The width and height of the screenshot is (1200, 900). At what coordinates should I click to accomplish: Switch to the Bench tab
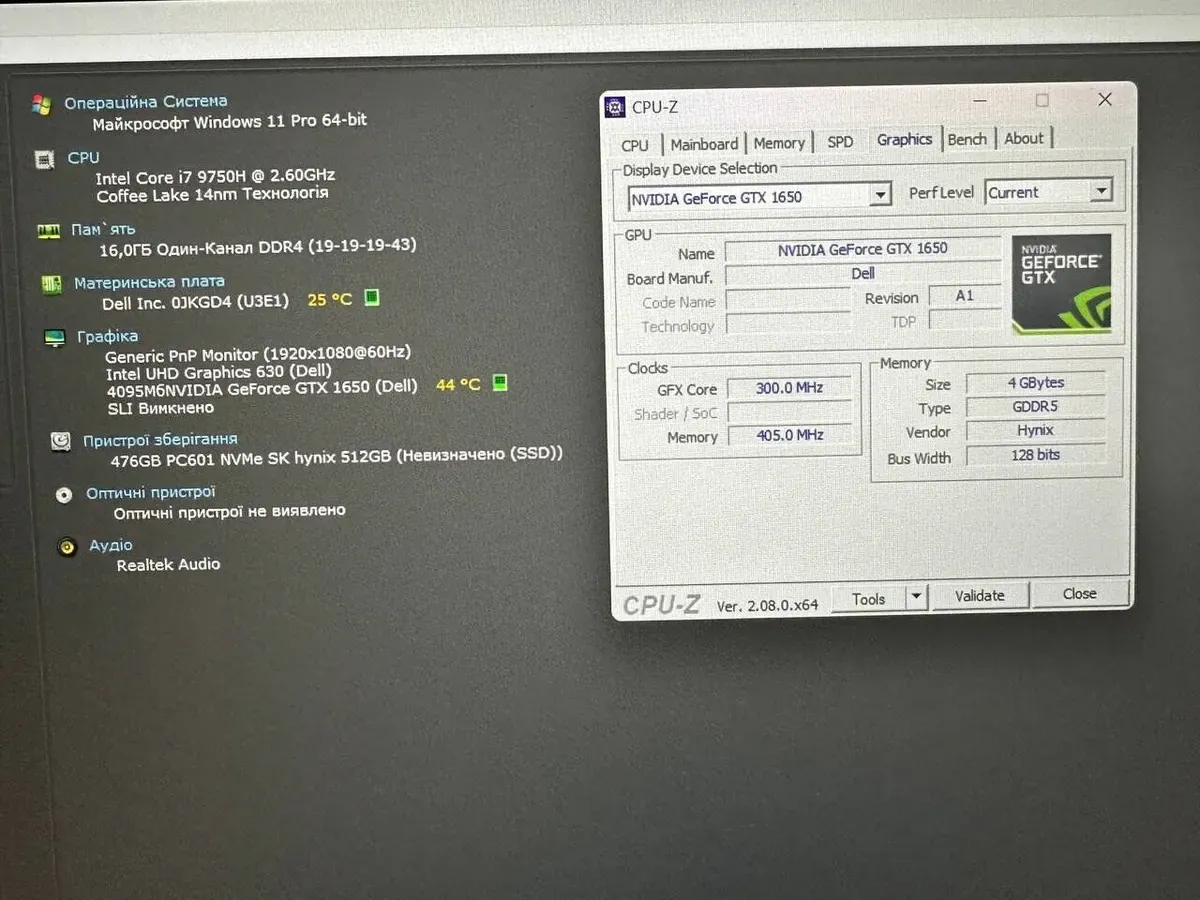coord(967,139)
